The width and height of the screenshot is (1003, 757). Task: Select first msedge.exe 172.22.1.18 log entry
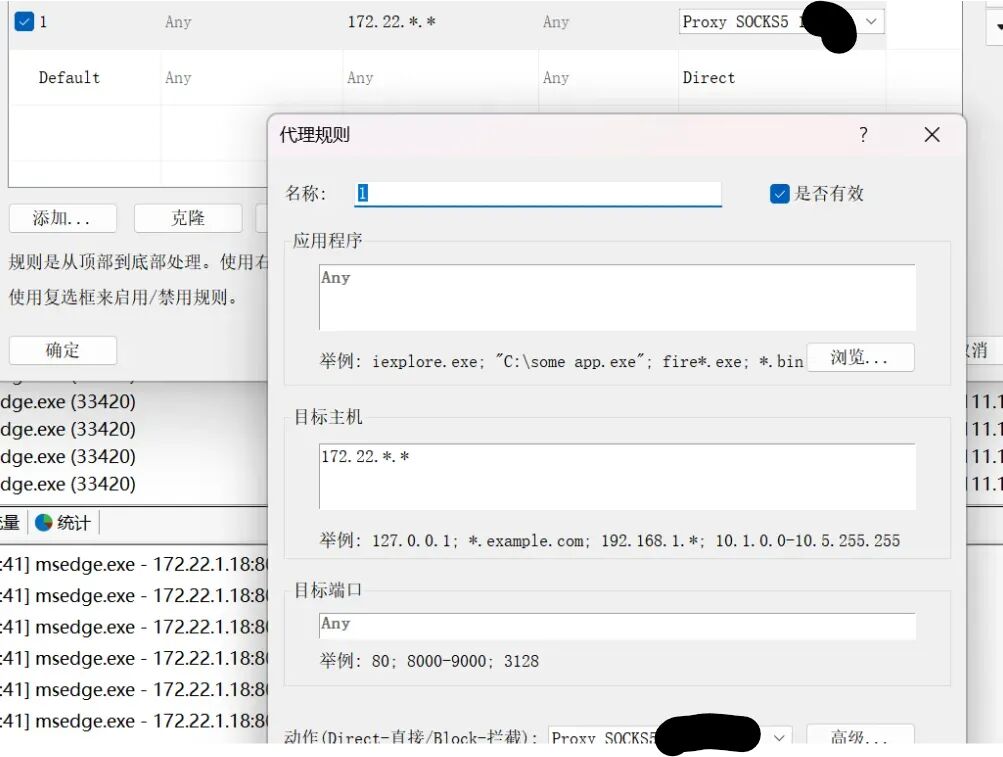pyautogui.click(x=134, y=564)
